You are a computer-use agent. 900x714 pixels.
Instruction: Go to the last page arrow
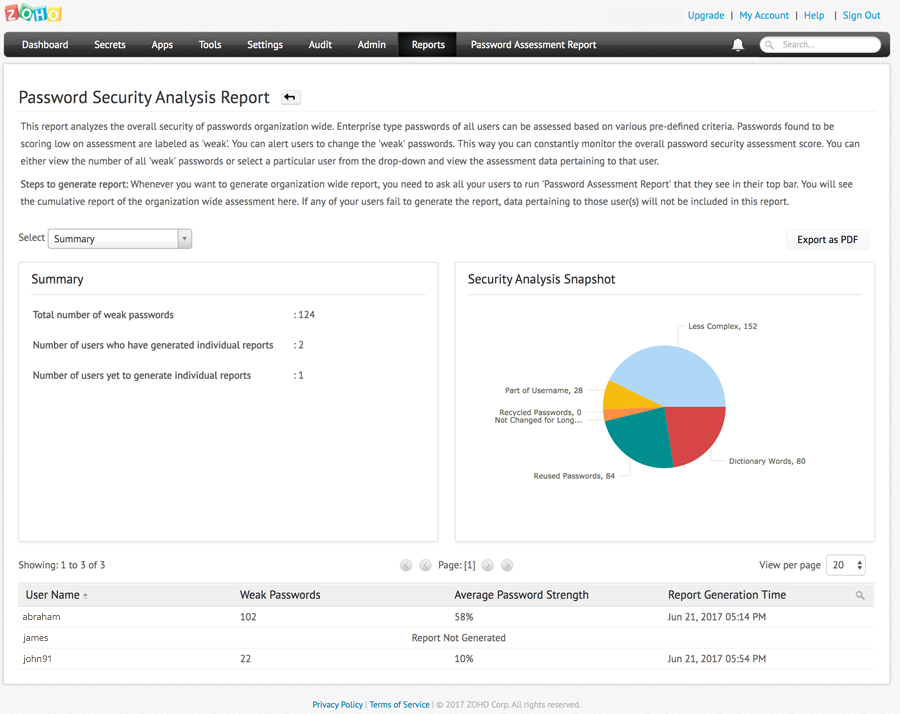(x=507, y=565)
